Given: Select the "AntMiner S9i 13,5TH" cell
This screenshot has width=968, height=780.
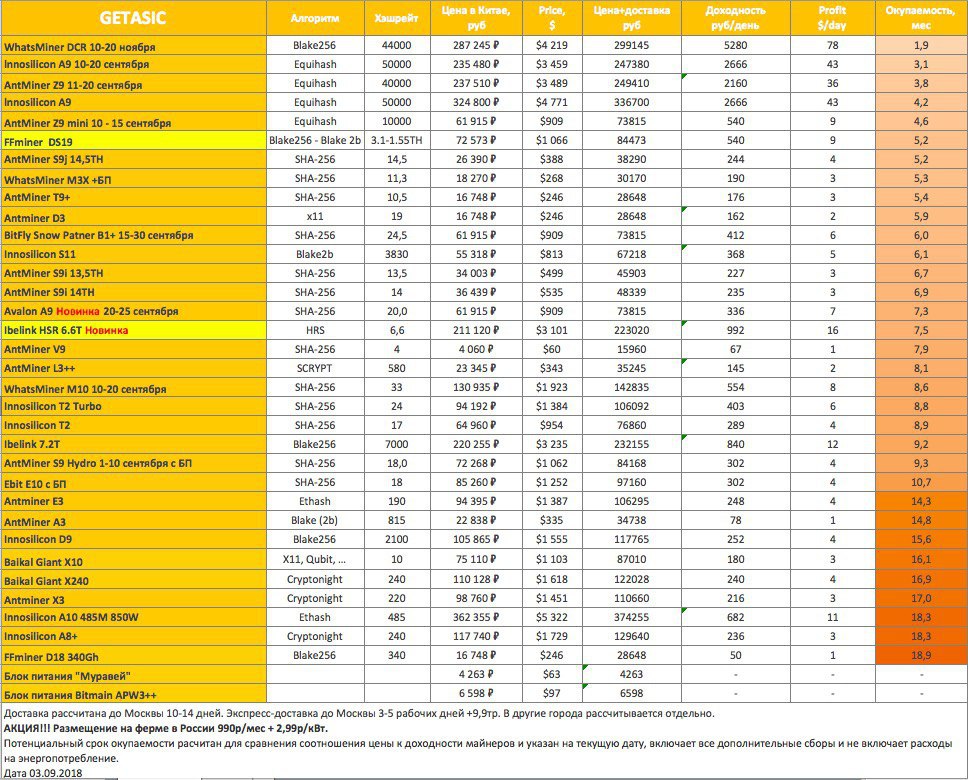Looking at the screenshot, I should (133, 274).
